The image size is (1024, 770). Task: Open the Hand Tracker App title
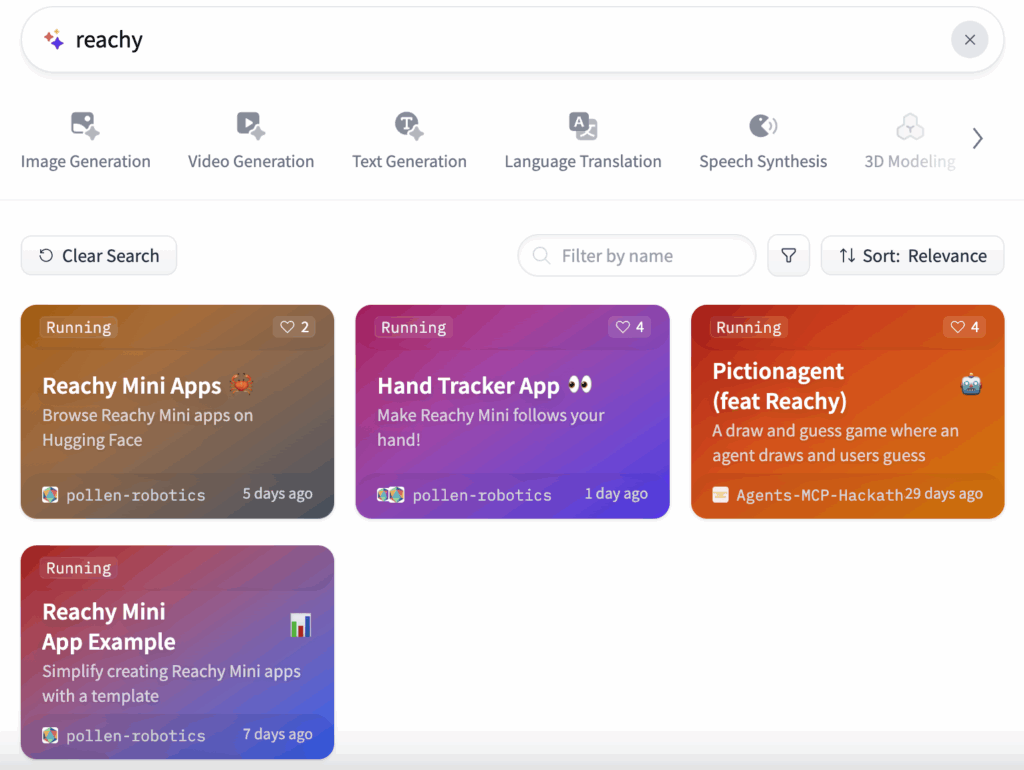pyautogui.click(x=468, y=386)
